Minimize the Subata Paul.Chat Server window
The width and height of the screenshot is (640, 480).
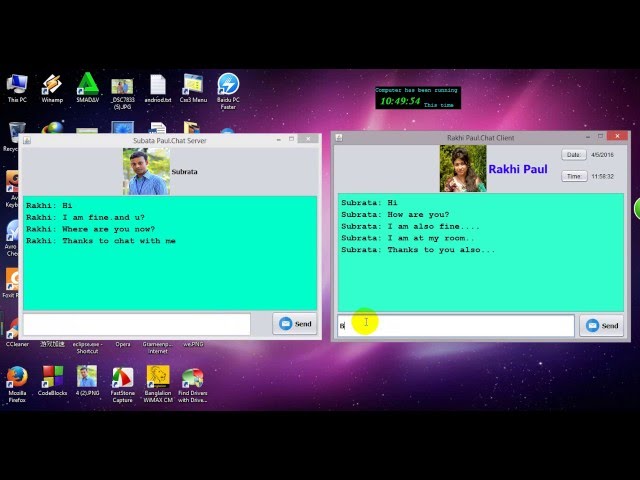click(x=279, y=140)
